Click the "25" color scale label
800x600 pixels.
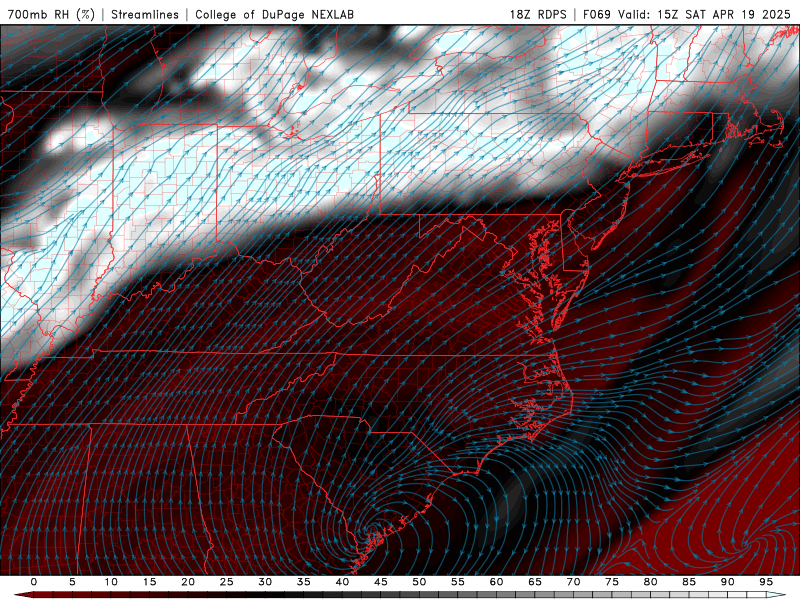tap(227, 582)
